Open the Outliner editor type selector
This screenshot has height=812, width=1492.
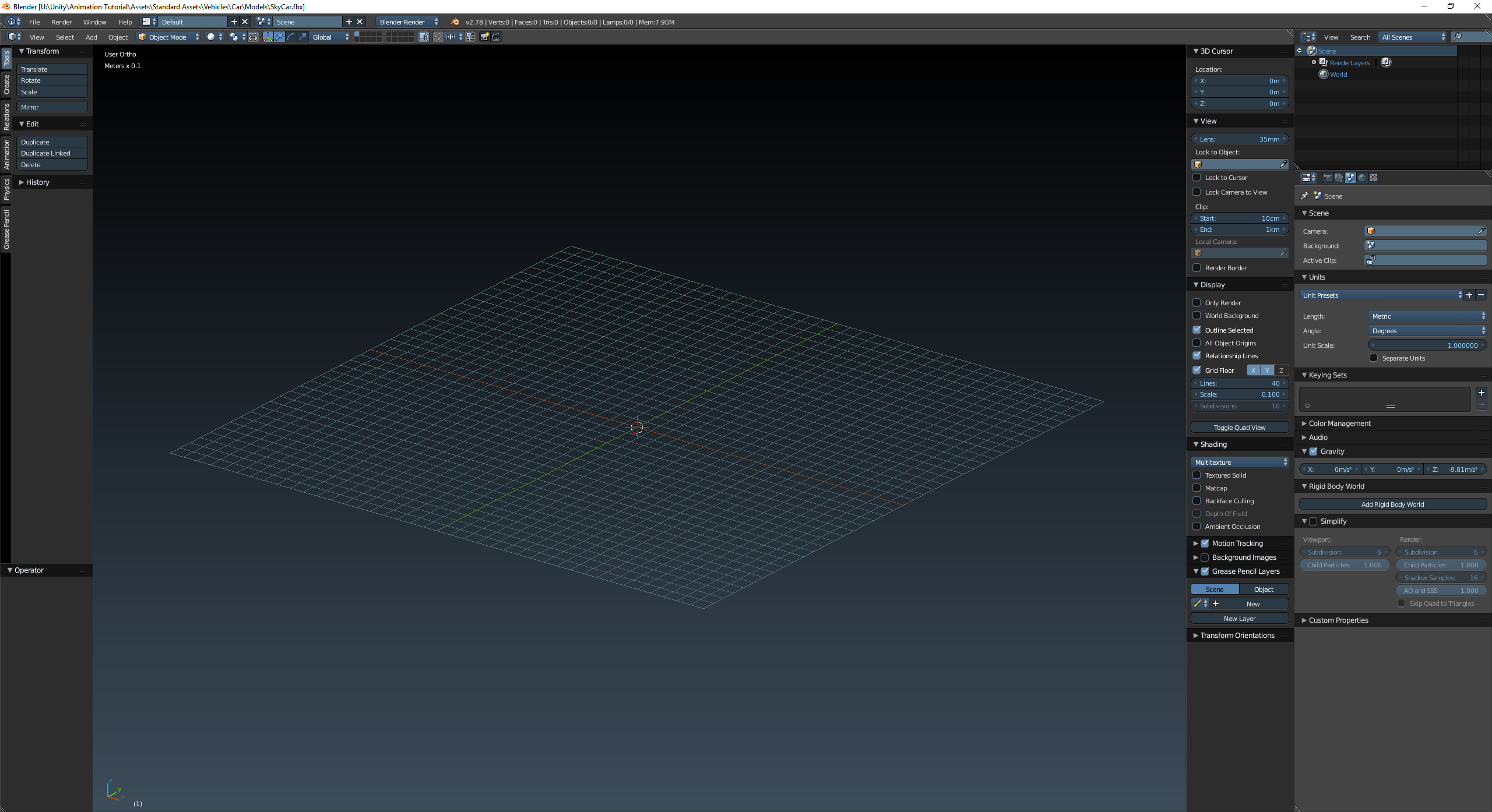click(1308, 37)
